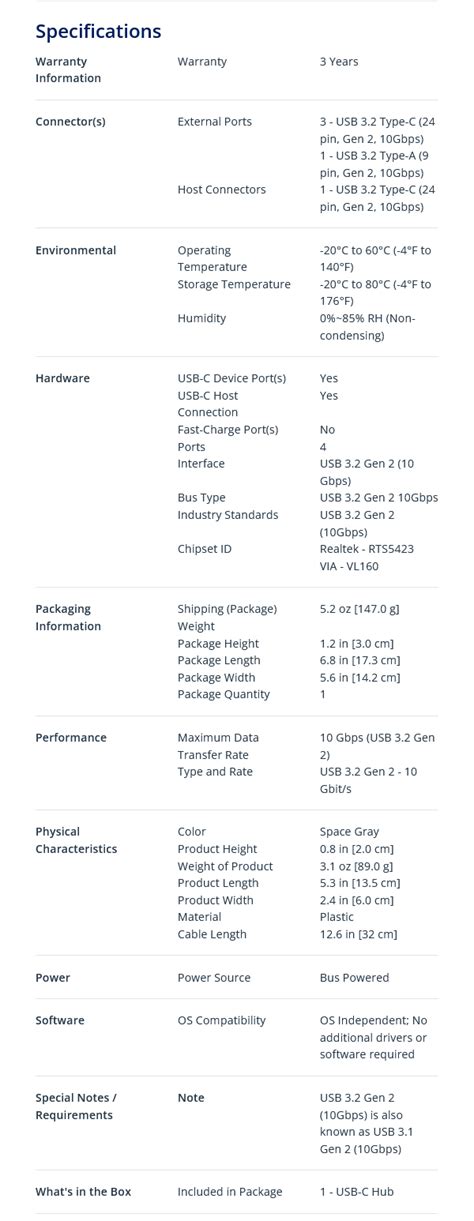Screen dimensions: 474x1221
Task: Click the Specifications heading
Action: pos(98,31)
